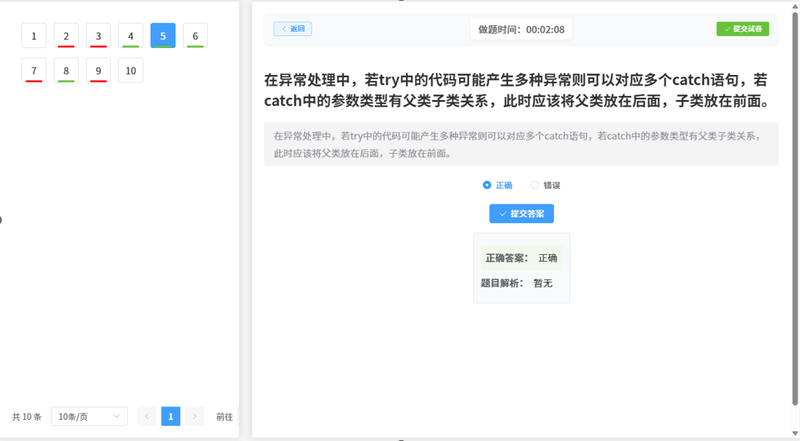Select highlighted question 5
This screenshot has width=800, height=441.
click(x=163, y=36)
